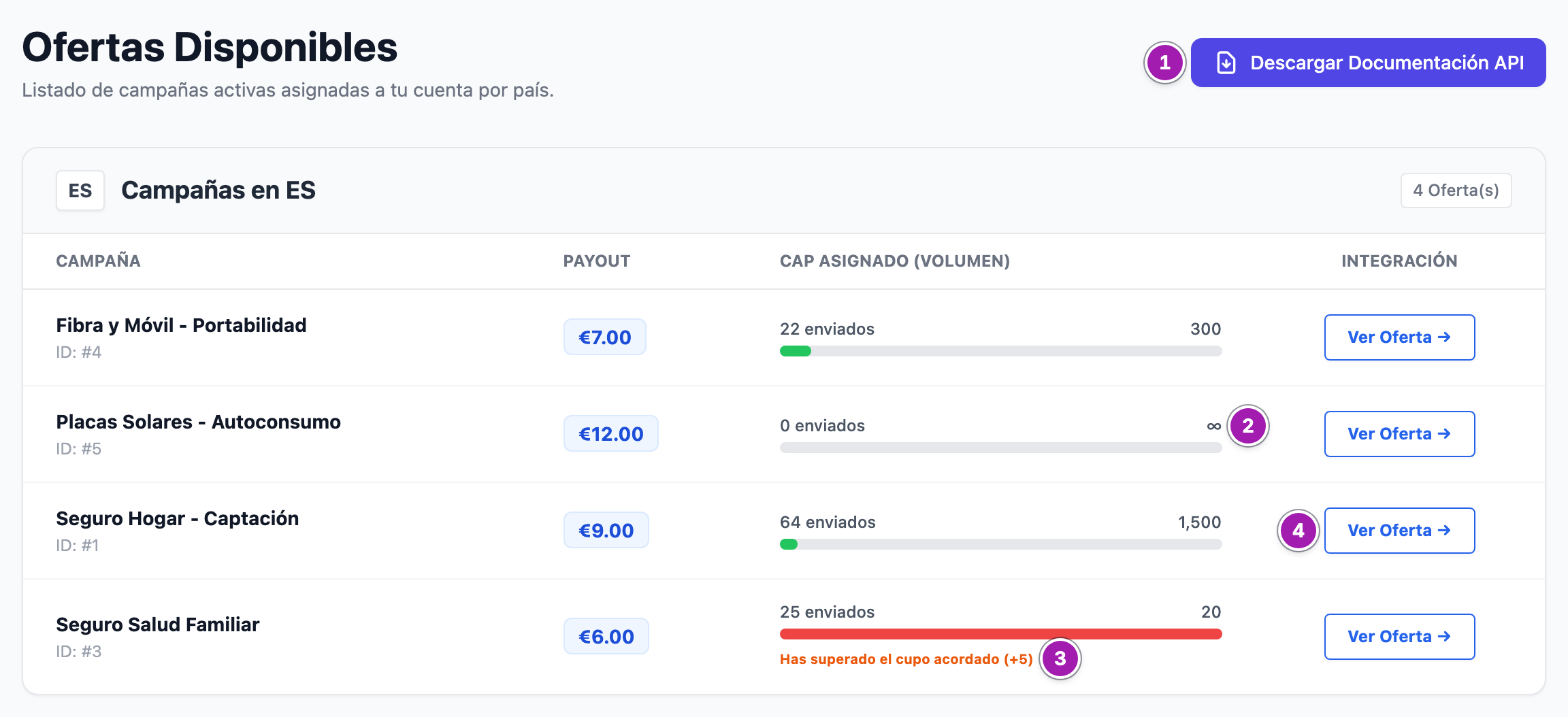1568x717 pixels.
Task: Click the ID: #3 label
Action: (78, 652)
